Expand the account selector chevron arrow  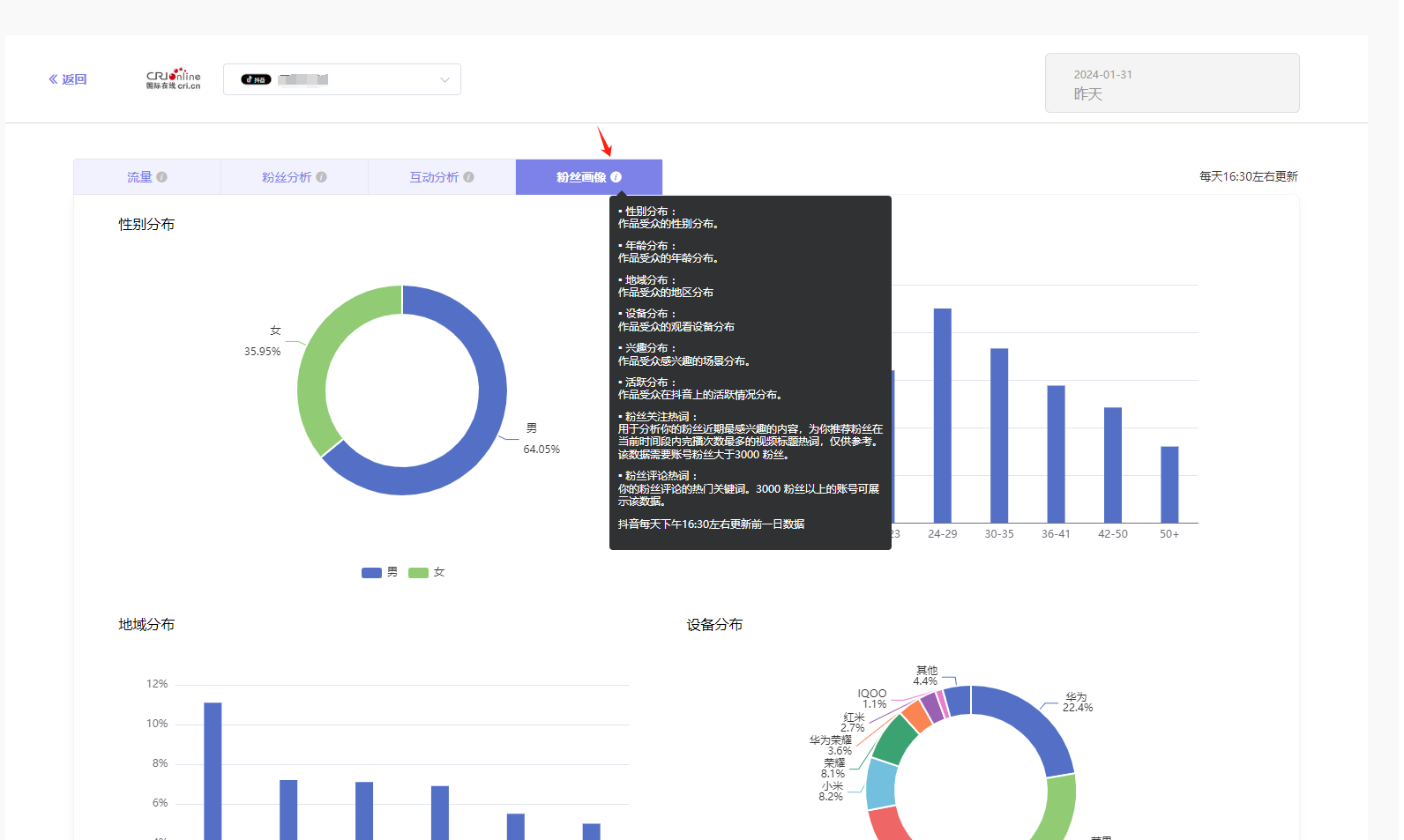pos(444,79)
